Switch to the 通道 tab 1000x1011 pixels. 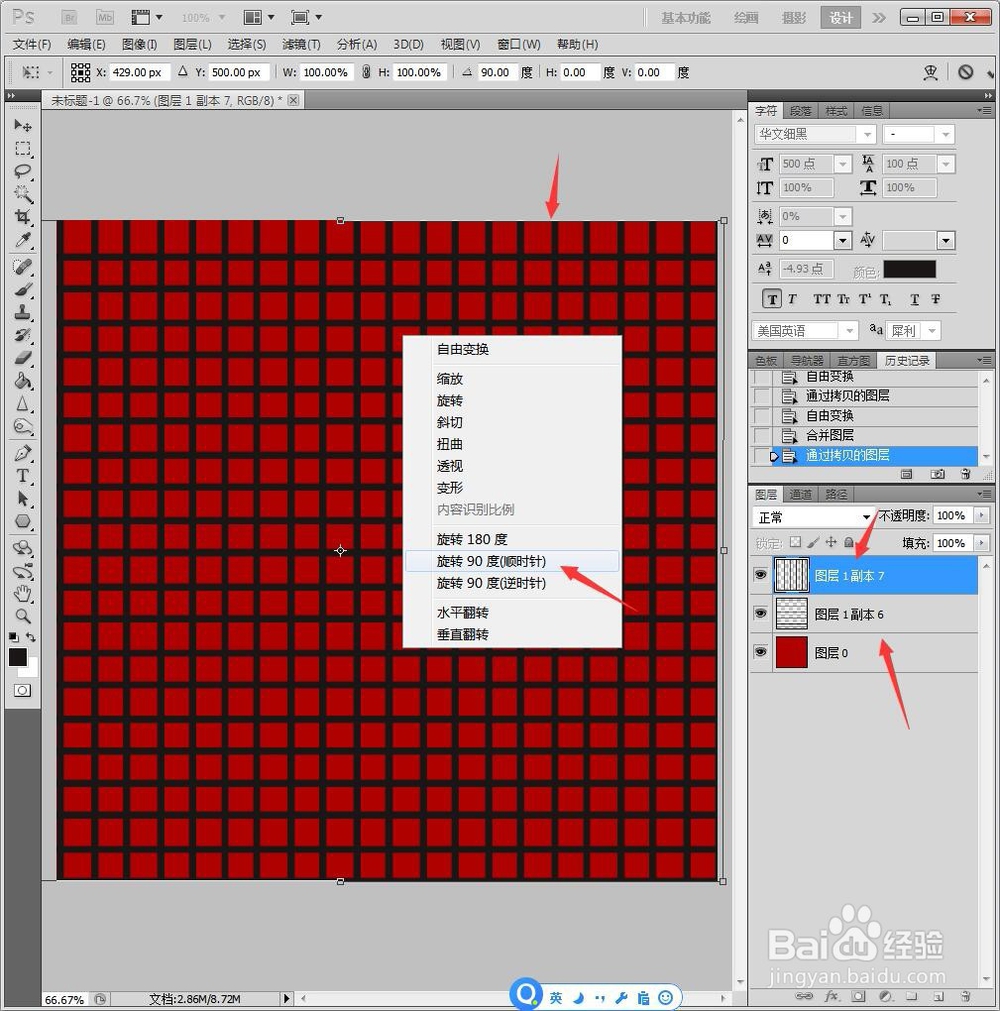click(x=801, y=495)
